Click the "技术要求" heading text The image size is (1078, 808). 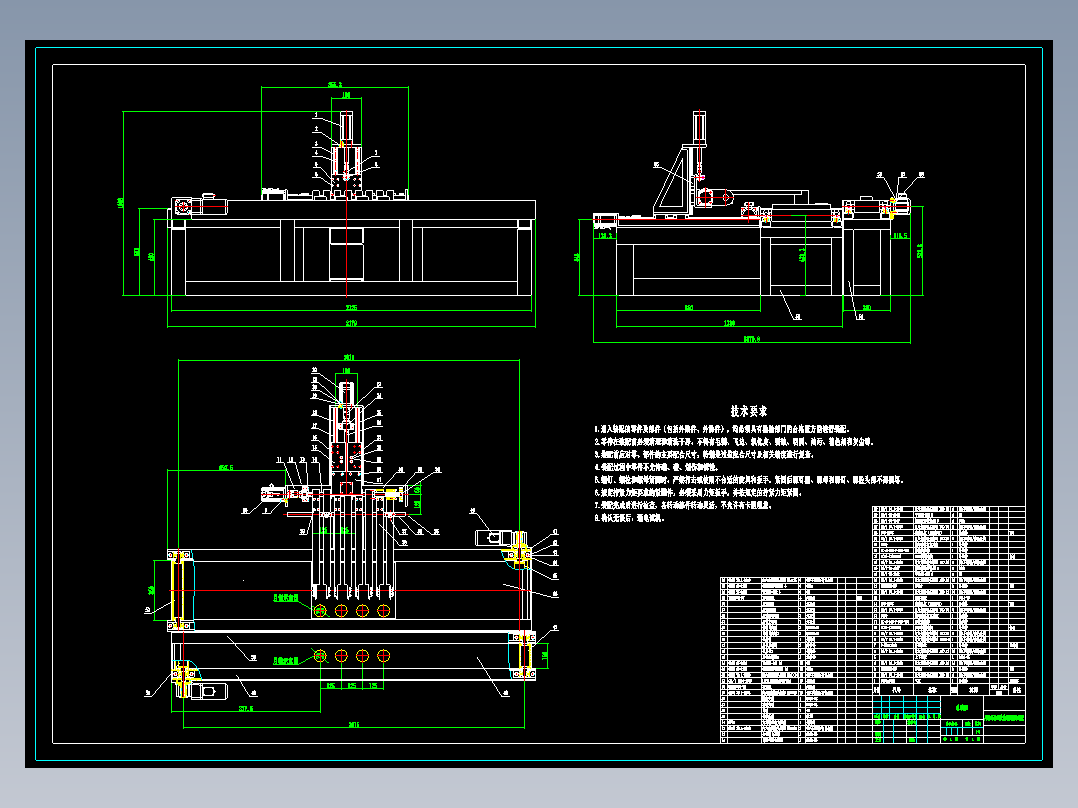click(749, 411)
